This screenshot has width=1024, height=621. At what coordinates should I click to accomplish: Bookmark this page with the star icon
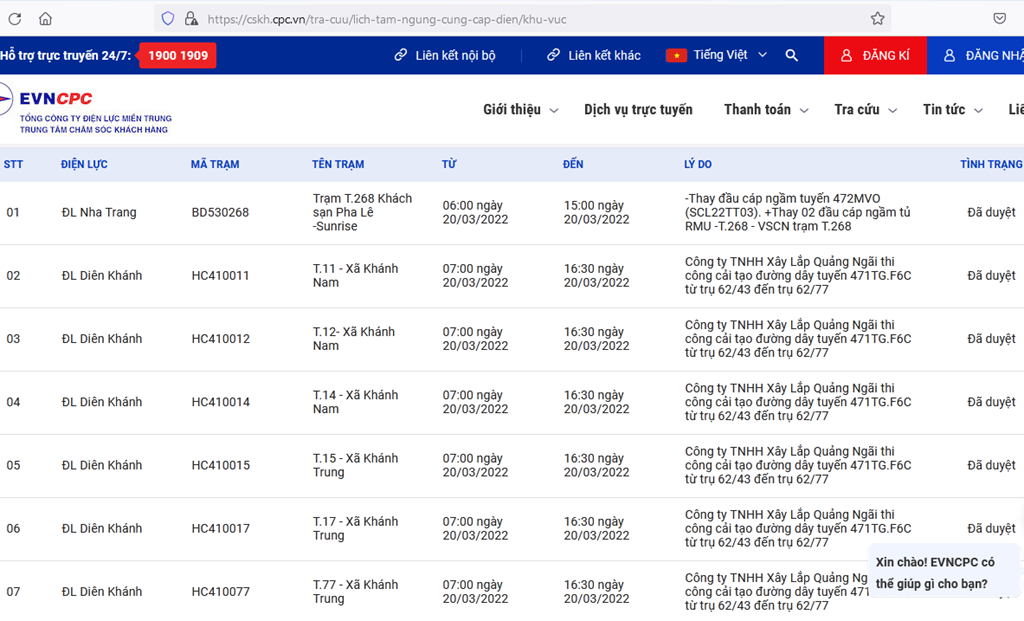click(877, 18)
